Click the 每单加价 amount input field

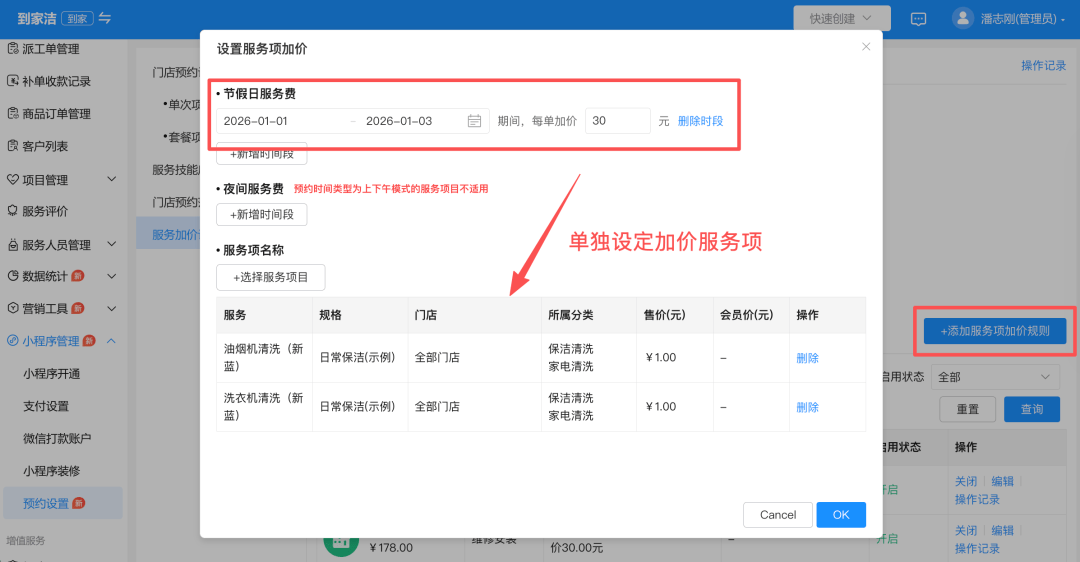(x=617, y=121)
